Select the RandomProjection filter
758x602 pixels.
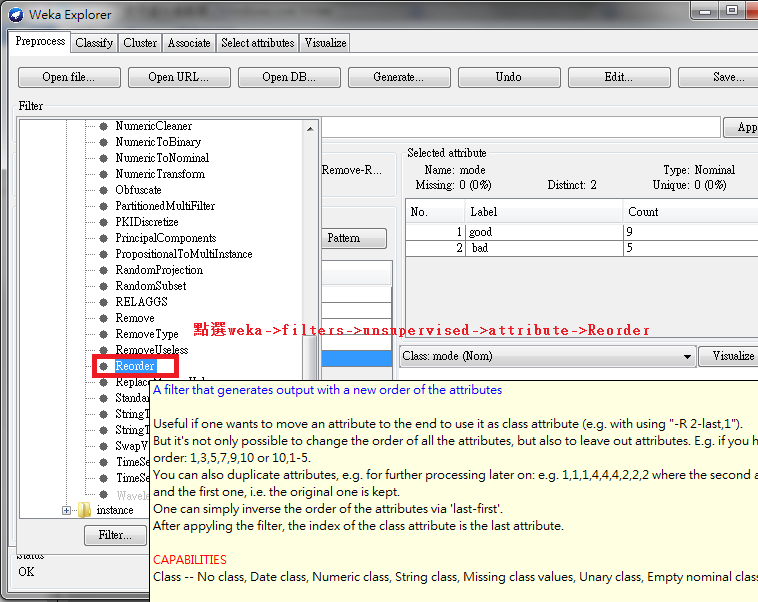(159, 270)
